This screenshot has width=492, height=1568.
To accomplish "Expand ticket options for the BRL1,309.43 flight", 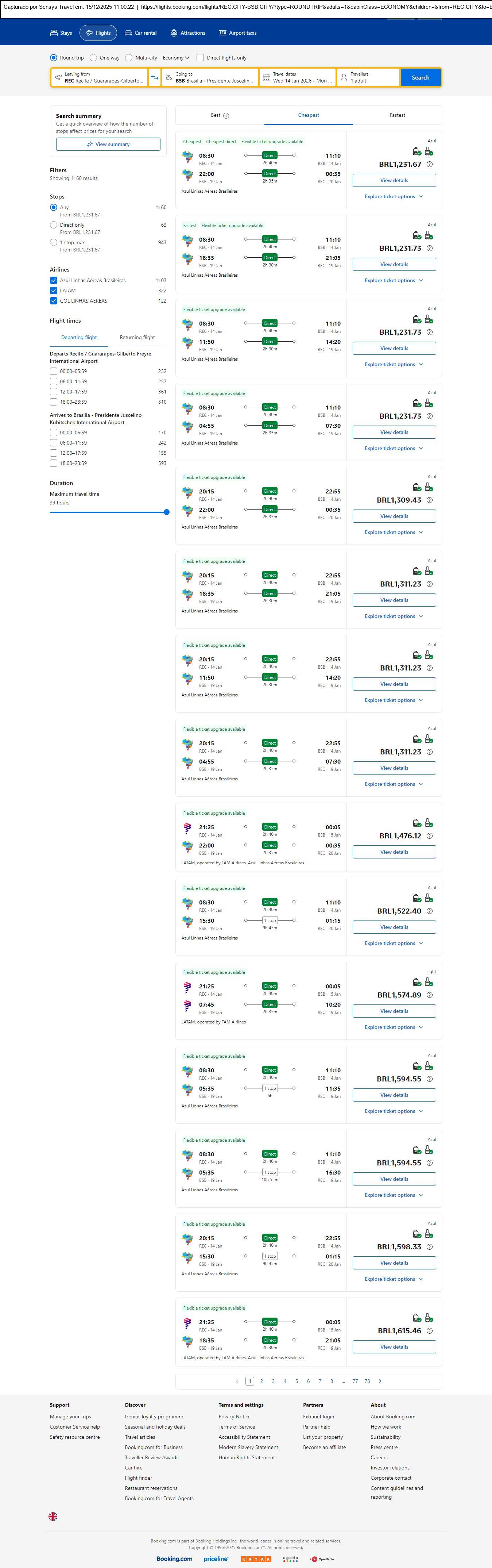I will [x=394, y=533].
